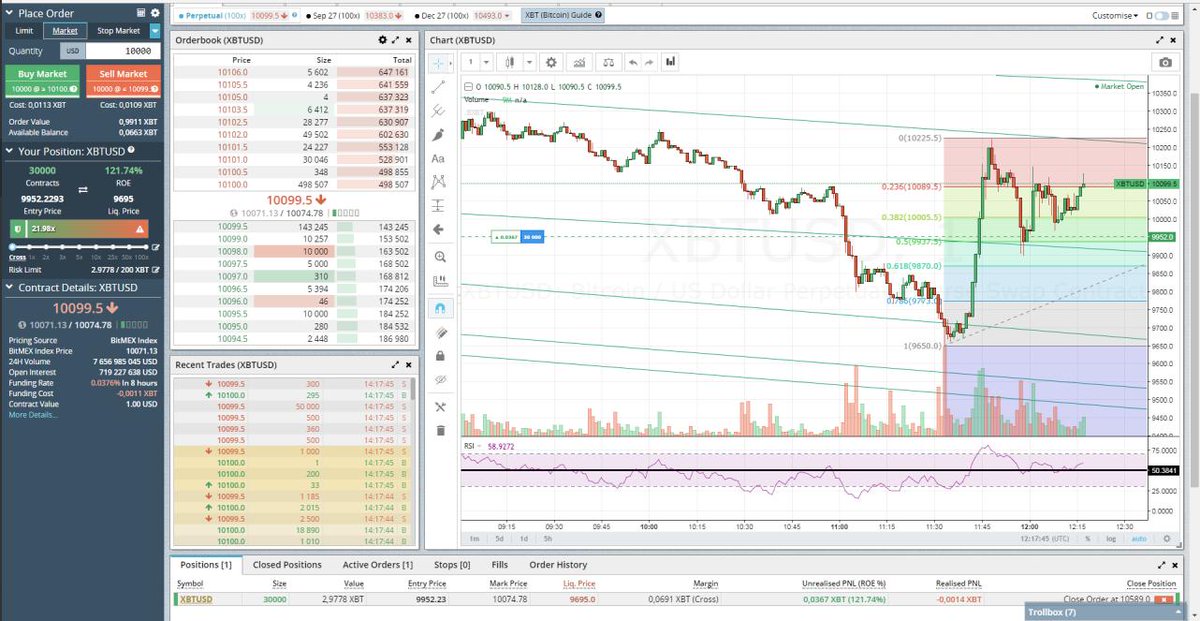Click the Sell Market button
The image size is (1200, 621).
click(x=123, y=80)
